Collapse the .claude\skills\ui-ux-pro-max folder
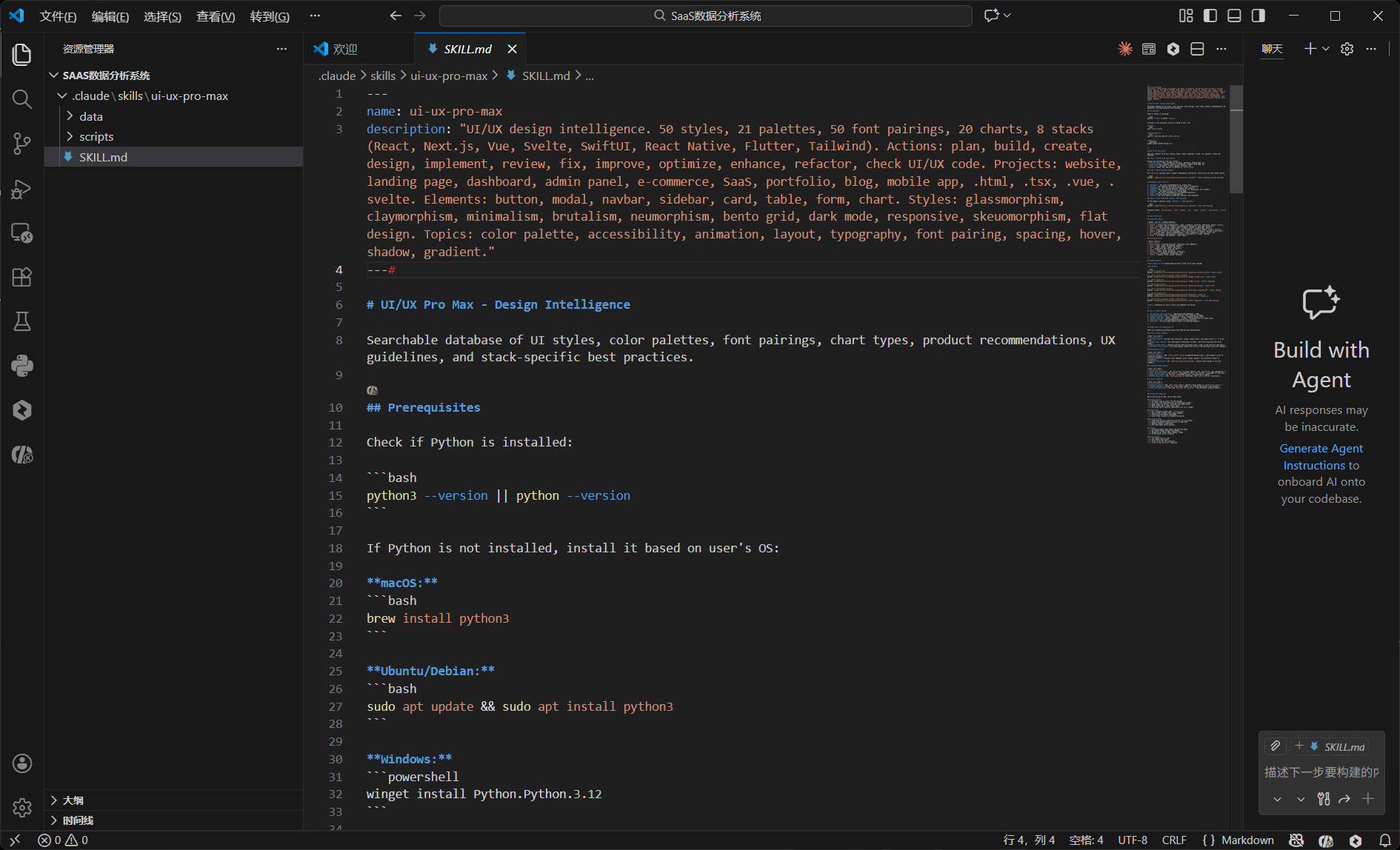1400x850 pixels. click(x=63, y=96)
